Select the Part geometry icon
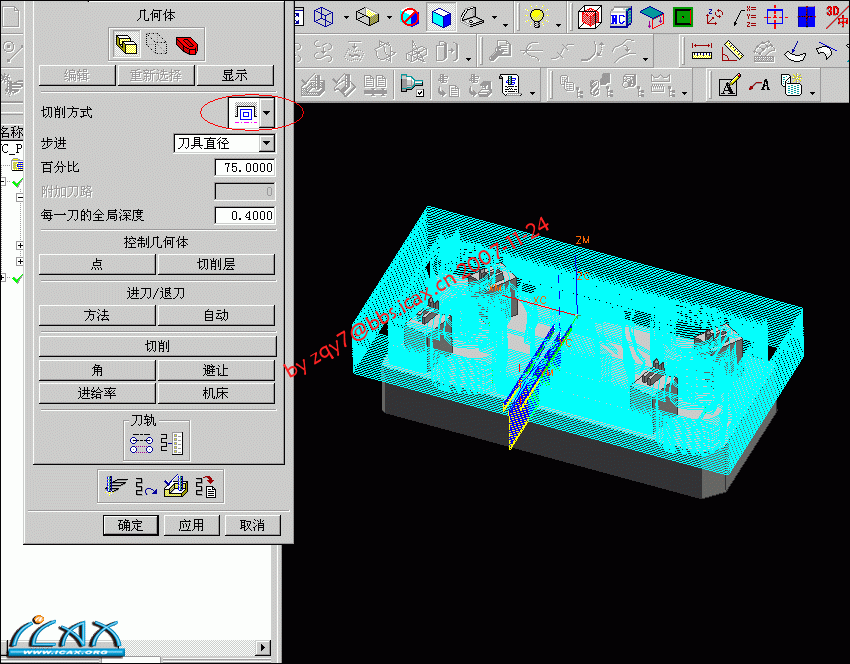 click(x=126, y=44)
